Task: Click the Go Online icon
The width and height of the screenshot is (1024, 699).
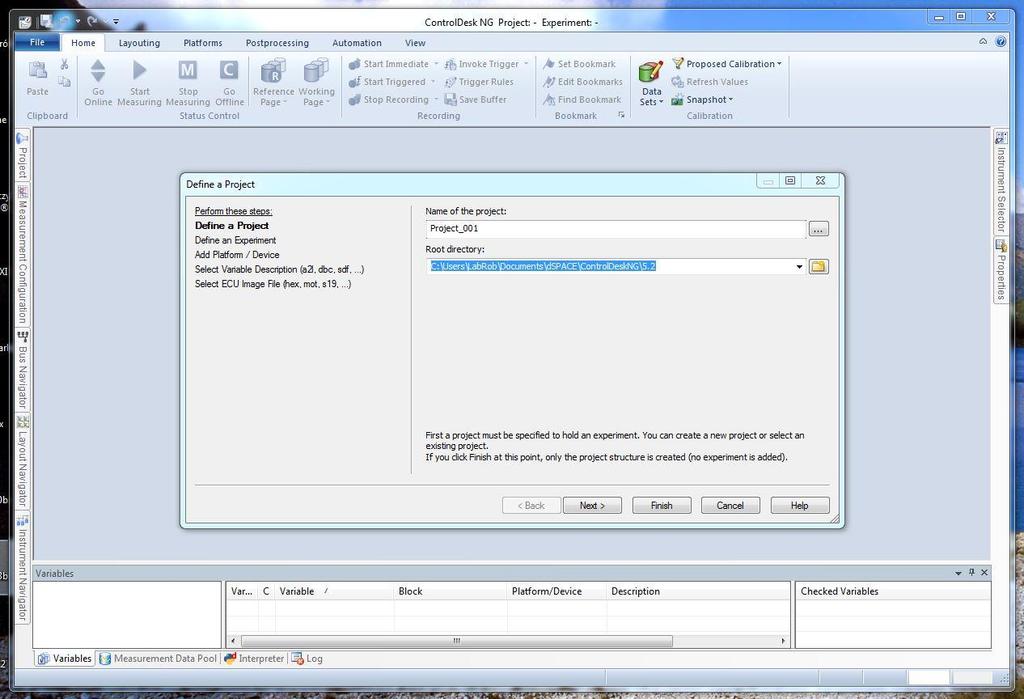Action: (x=98, y=71)
